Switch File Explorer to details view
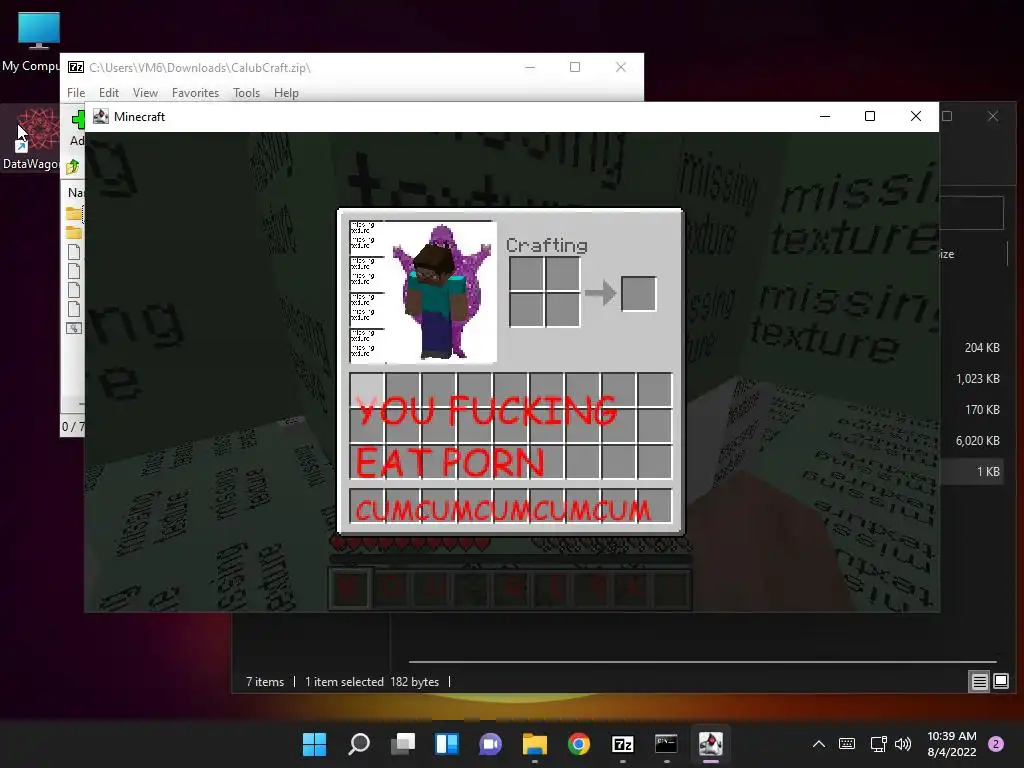This screenshot has height=768, width=1024. click(x=979, y=682)
